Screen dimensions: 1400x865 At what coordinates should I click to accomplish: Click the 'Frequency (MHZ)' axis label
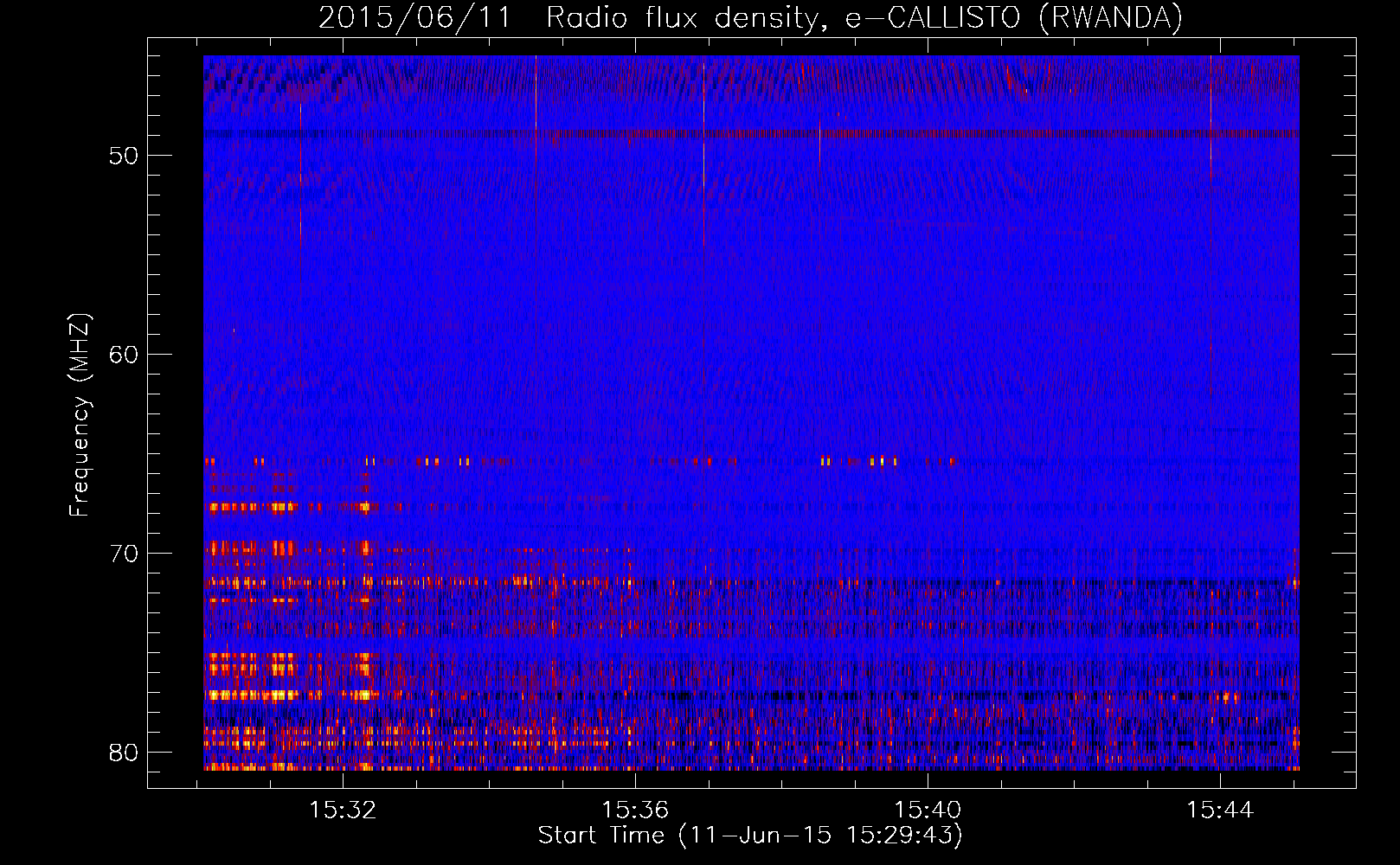[x=80, y=415]
